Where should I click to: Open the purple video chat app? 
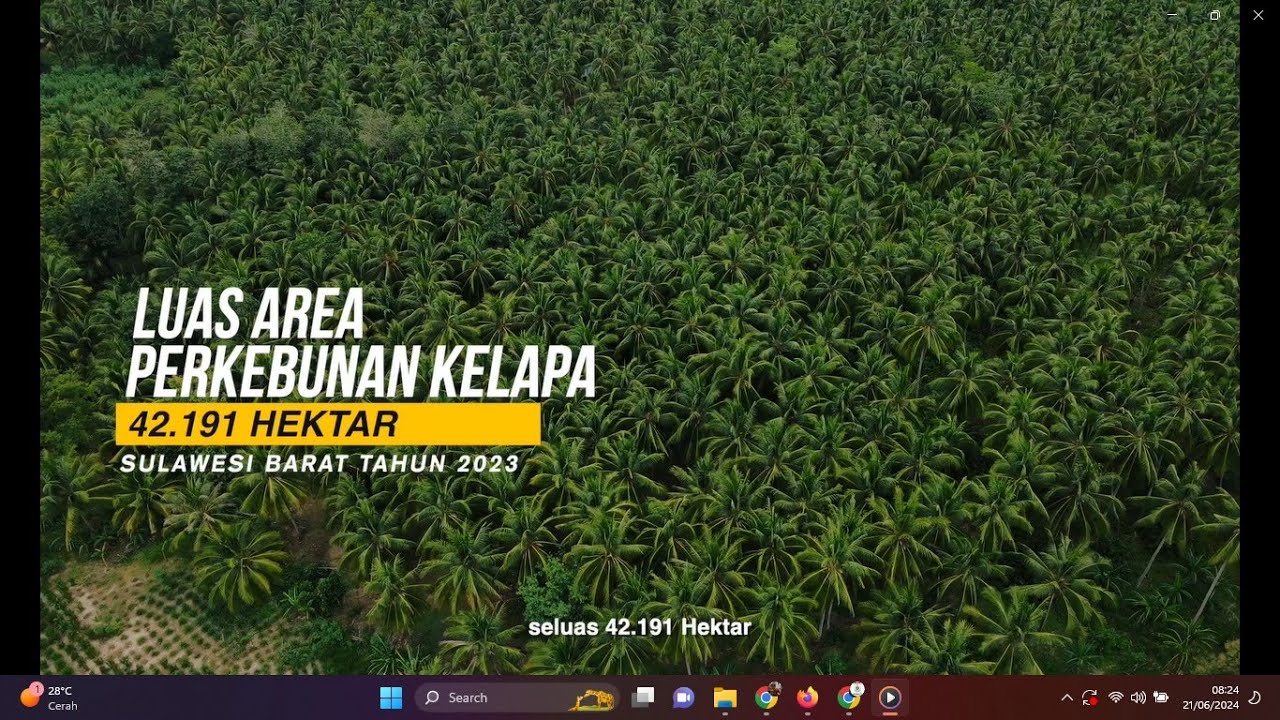point(684,697)
